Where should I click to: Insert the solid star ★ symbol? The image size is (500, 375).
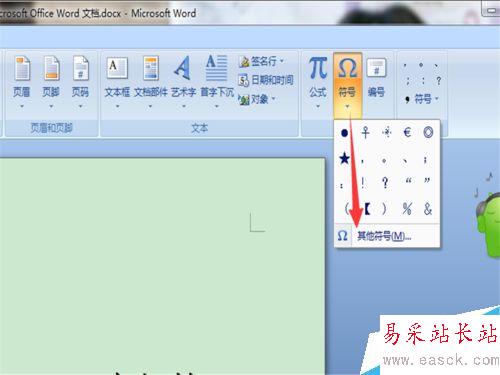(345, 158)
